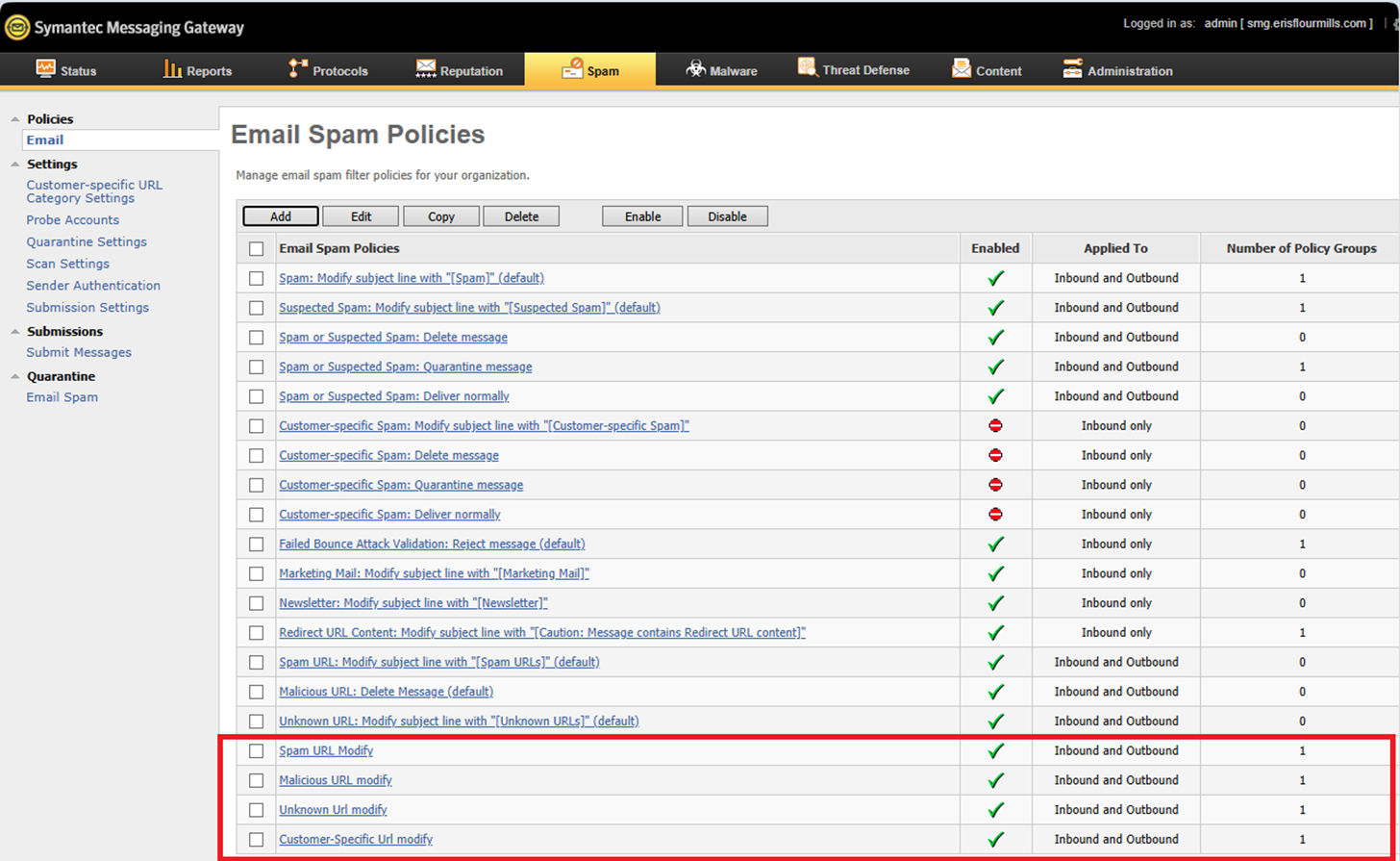Collapse the Submissions sidebar section
The image size is (1400, 861).
[13, 332]
